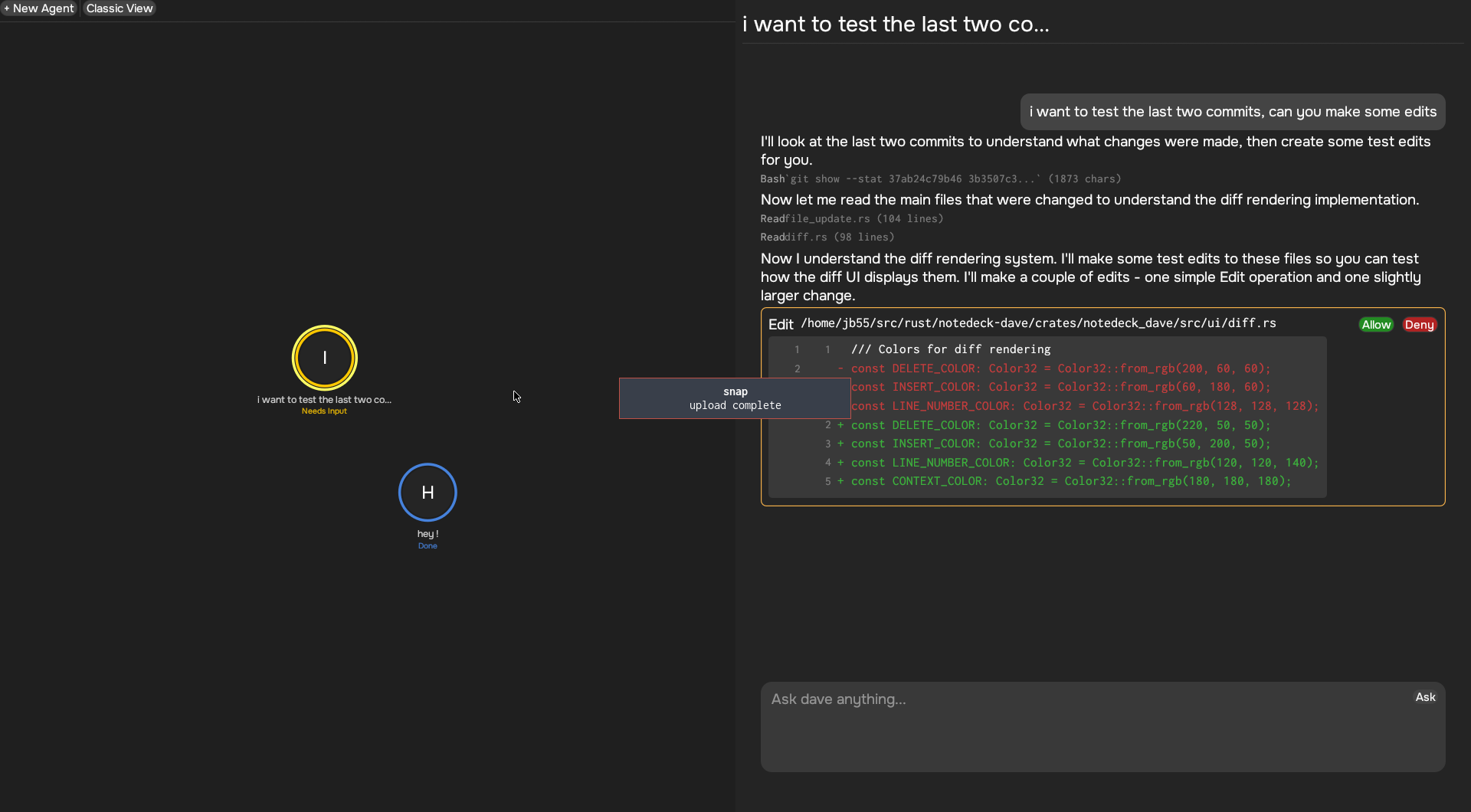This screenshot has width=1471, height=812.
Task: Expand the Read diff.rs tool result
Action: click(x=827, y=237)
